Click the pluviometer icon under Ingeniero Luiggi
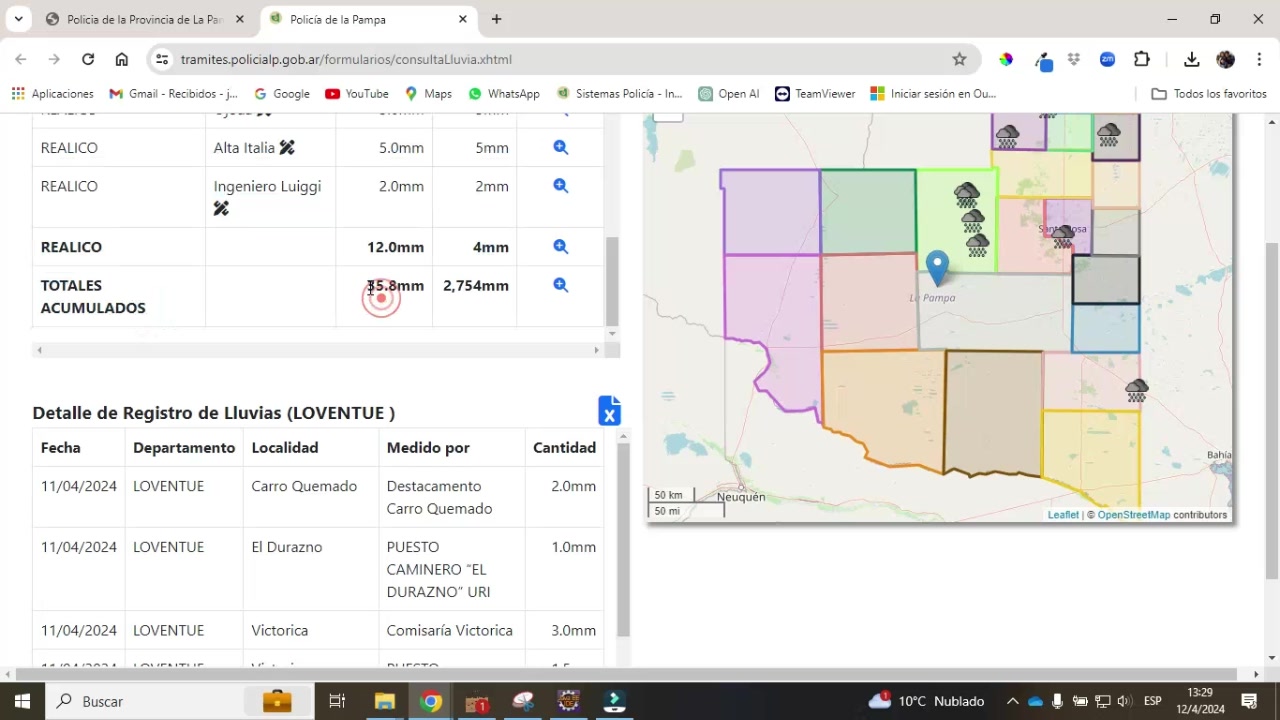 click(221, 208)
